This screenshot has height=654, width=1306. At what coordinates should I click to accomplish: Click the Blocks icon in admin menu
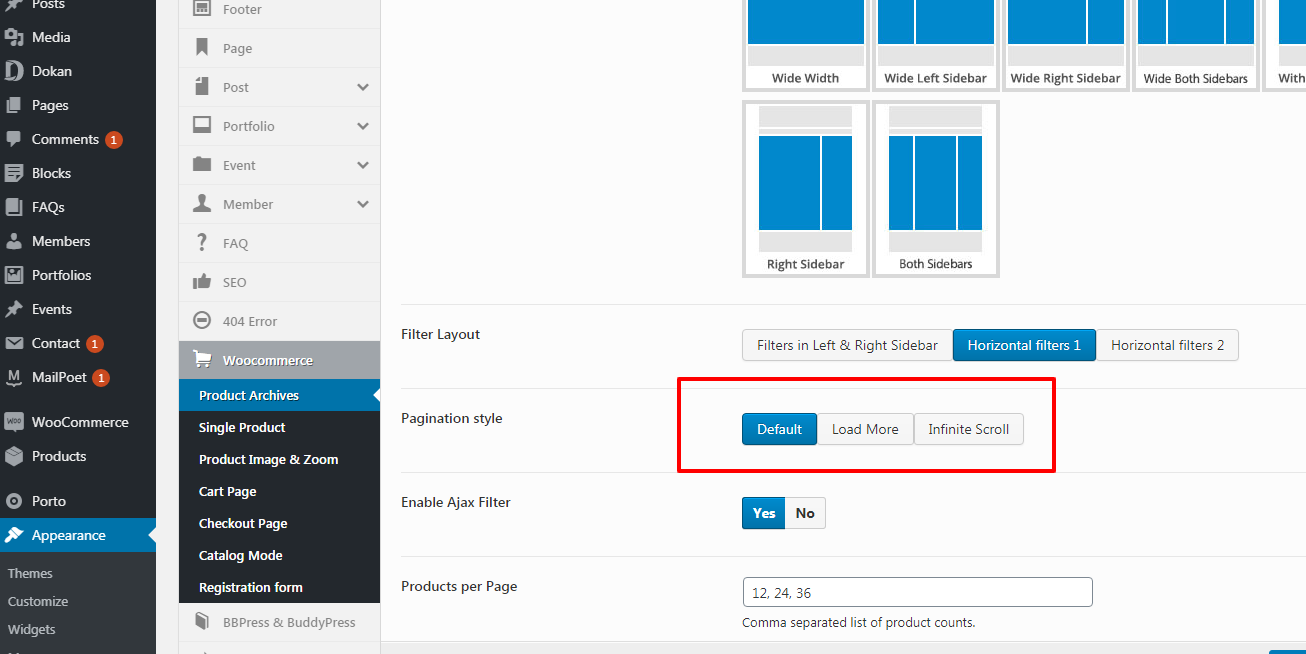tap(14, 173)
